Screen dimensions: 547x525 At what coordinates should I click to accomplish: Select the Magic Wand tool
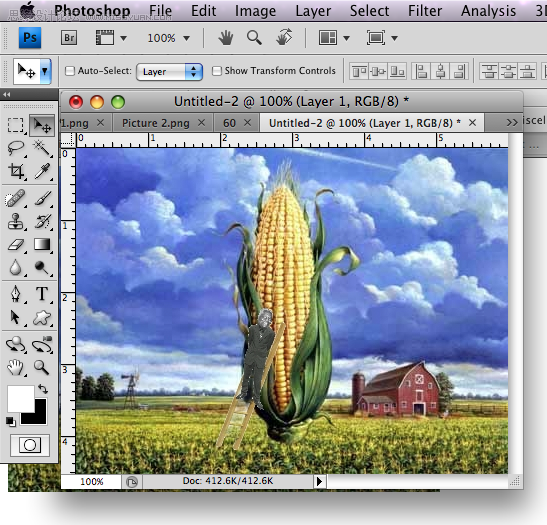(42, 148)
